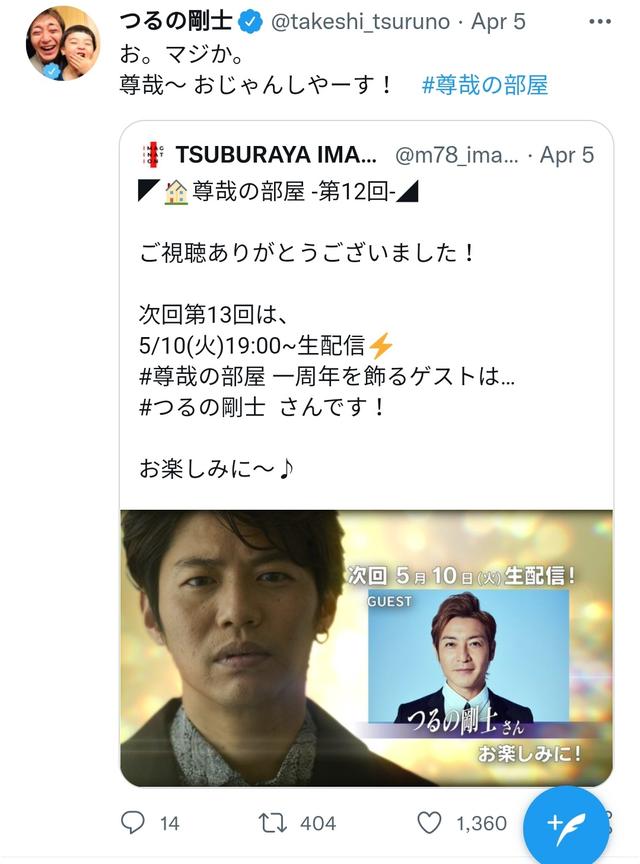Tap the reply speech bubble icon
This screenshot has height=864, width=640.
[x=132, y=823]
